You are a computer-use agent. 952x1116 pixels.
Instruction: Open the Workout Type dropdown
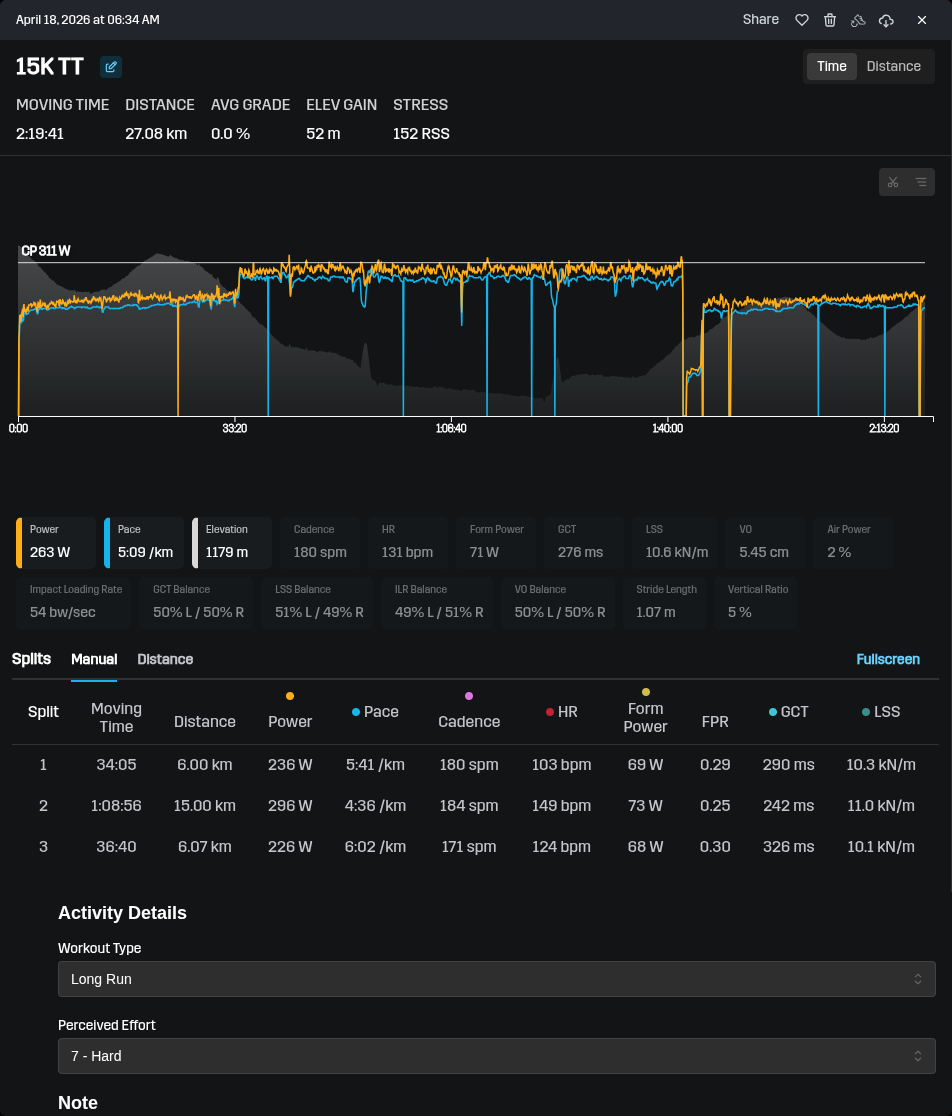pyautogui.click(x=496, y=979)
